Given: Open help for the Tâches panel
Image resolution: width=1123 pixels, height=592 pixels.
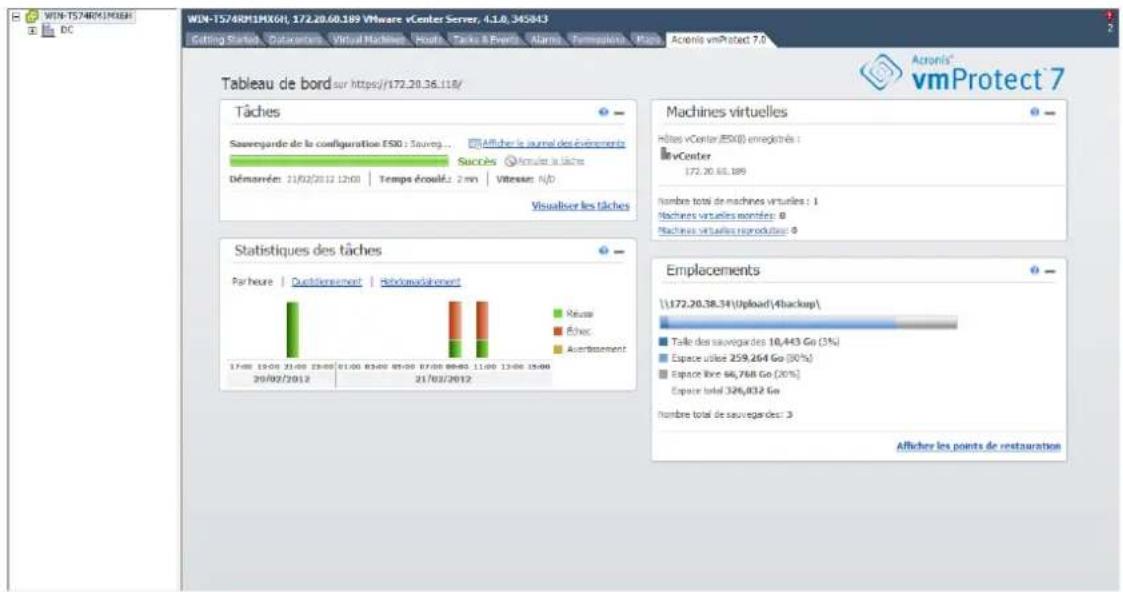Looking at the screenshot, I should point(603,112).
